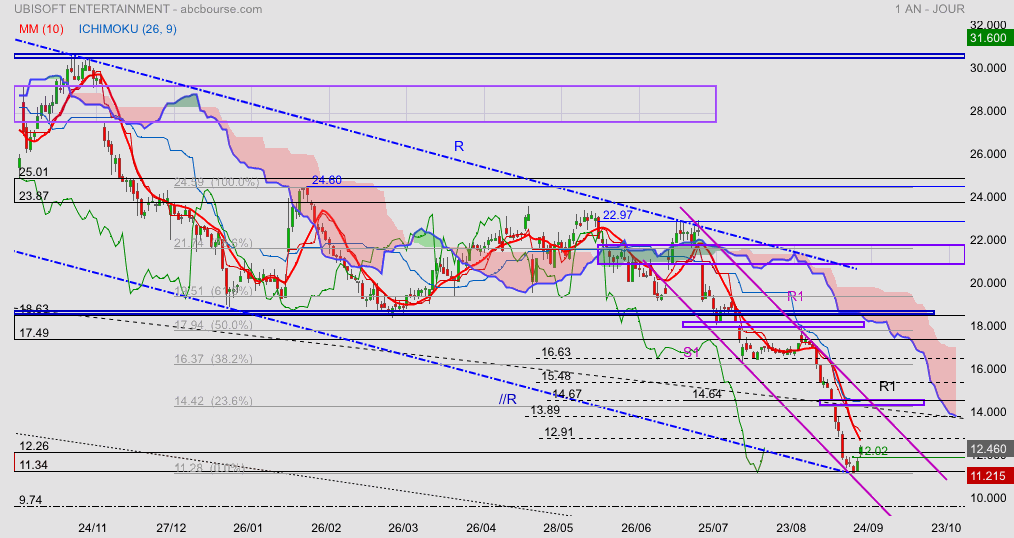The width and height of the screenshot is (1014, 538).
Task: Click the 20.000 price axis value
Action: tap(988, 283)
